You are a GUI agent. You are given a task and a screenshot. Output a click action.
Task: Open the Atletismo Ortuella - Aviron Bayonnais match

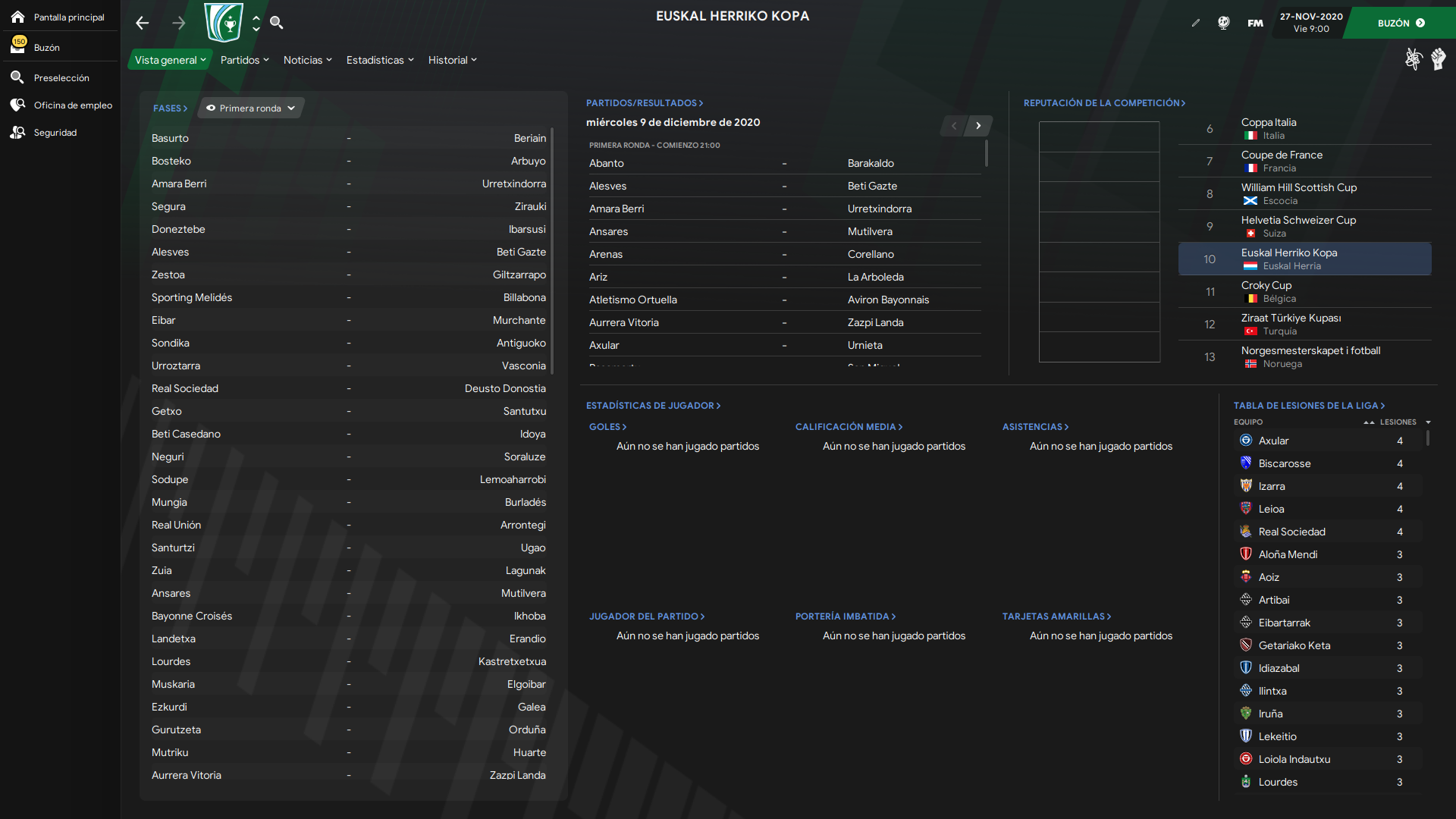point(784,300)
